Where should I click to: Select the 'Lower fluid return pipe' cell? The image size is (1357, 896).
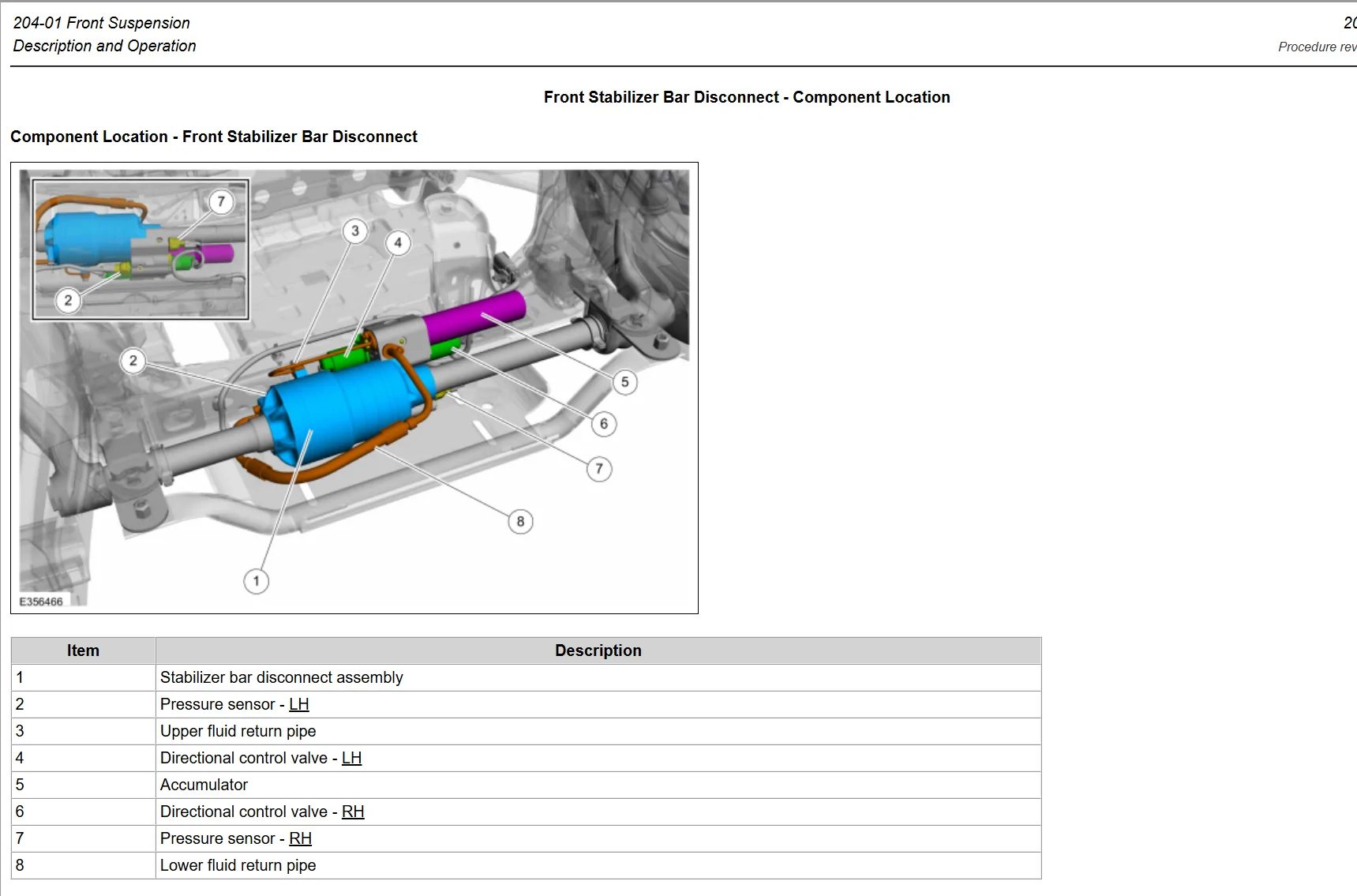point(598,865)
